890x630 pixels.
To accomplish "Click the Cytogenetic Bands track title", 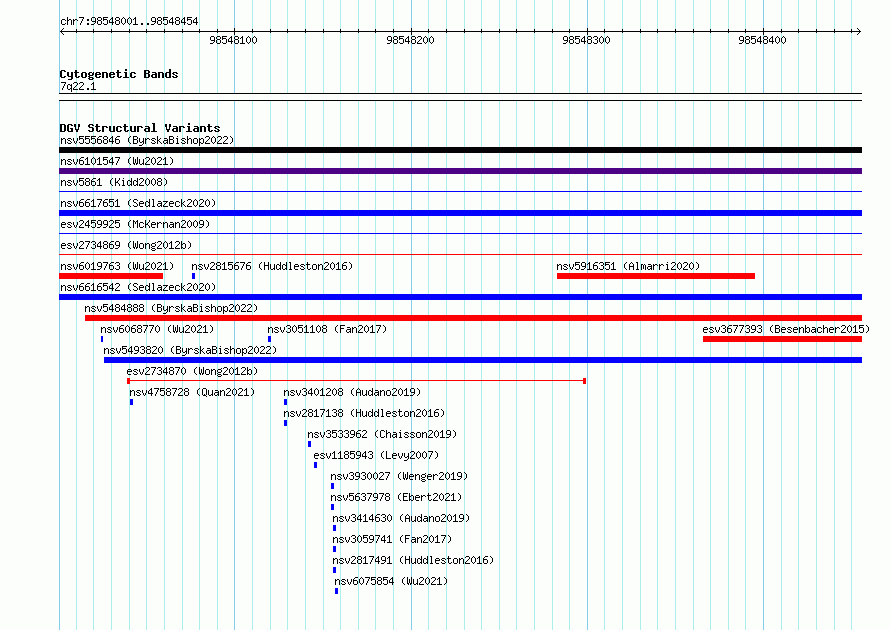I will tap(119, 74).
